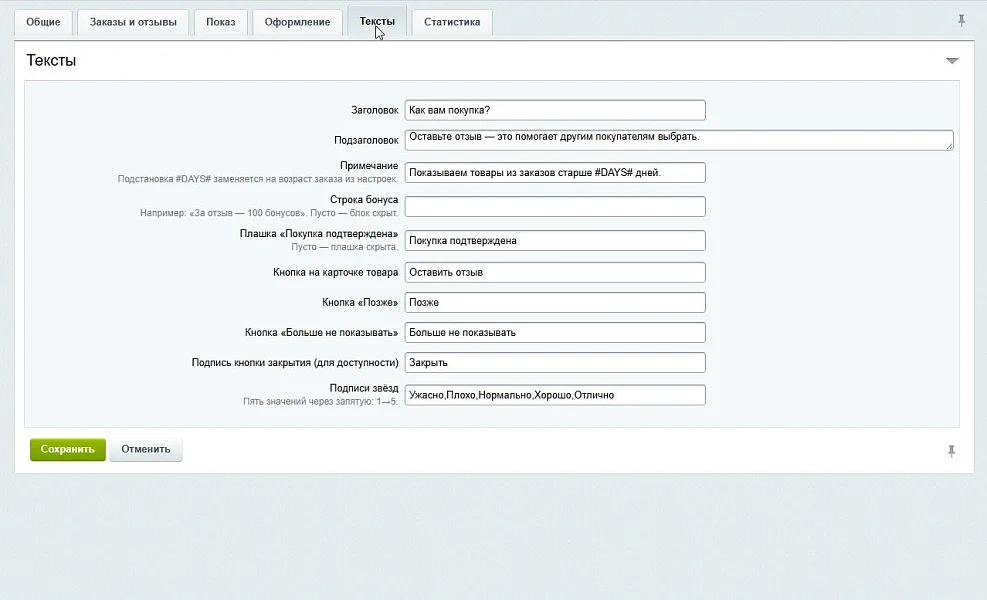
Task: Click into the Подзаголовок text area
Action: (679, 140)
